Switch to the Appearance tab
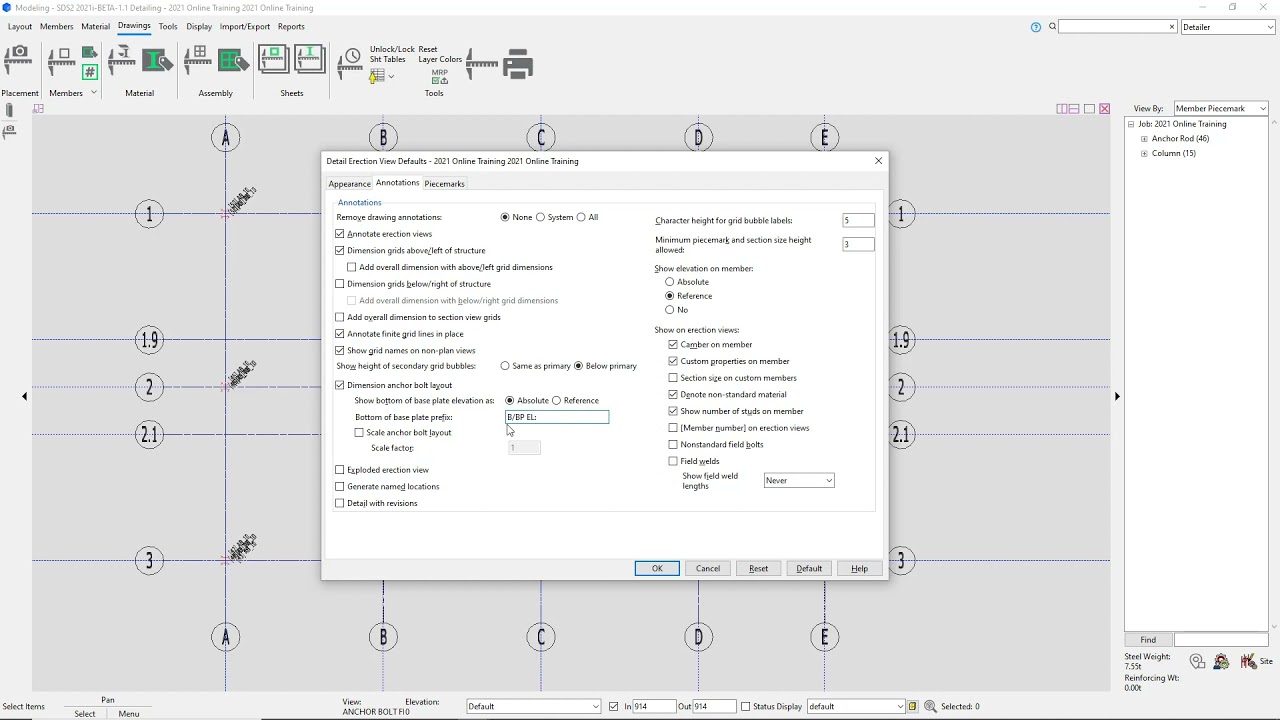Viewport: 1280px width, 720px height. pyautogui.click(x=349, y=184)
